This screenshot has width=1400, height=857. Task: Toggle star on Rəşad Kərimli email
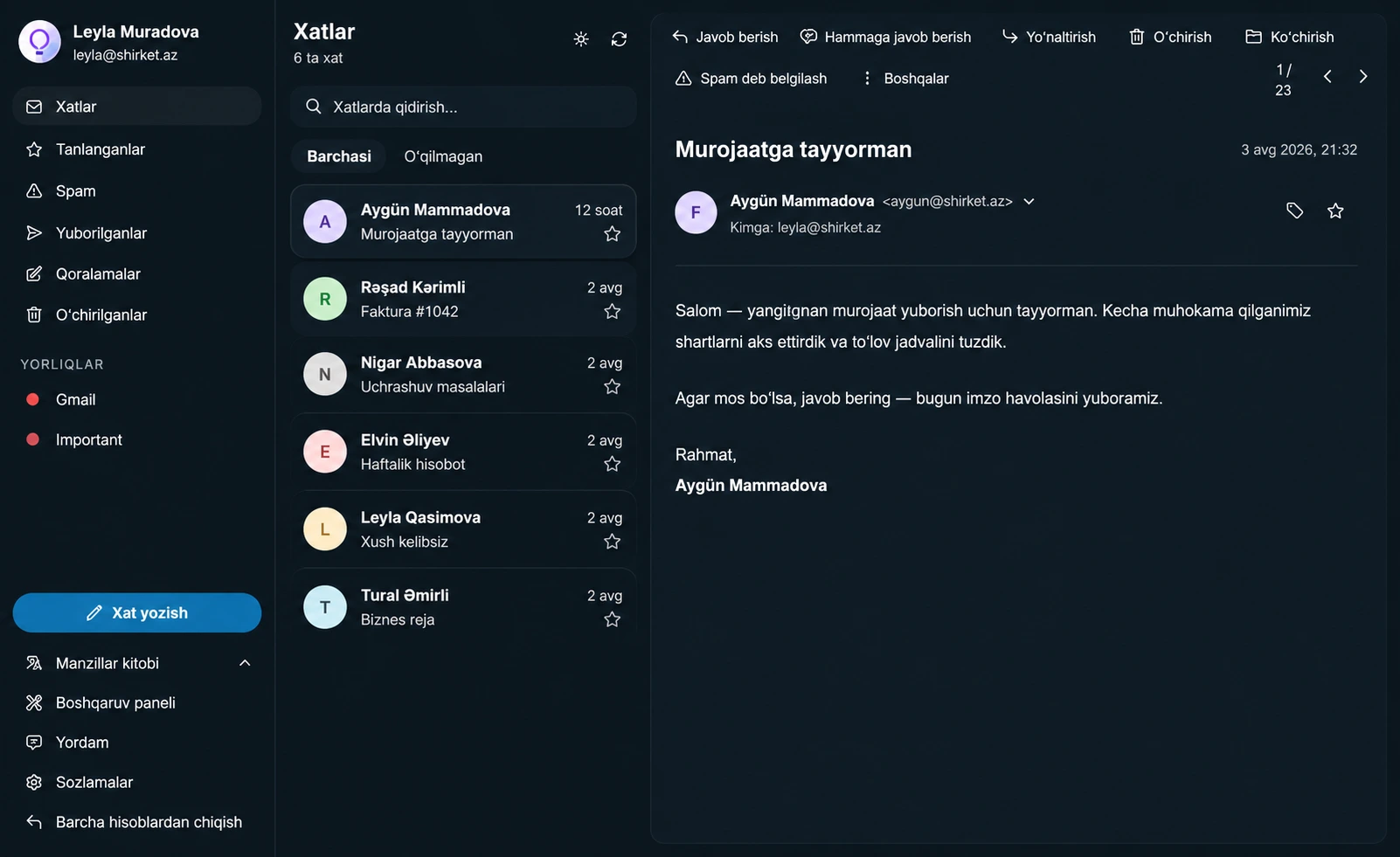(x=613, y=312)
